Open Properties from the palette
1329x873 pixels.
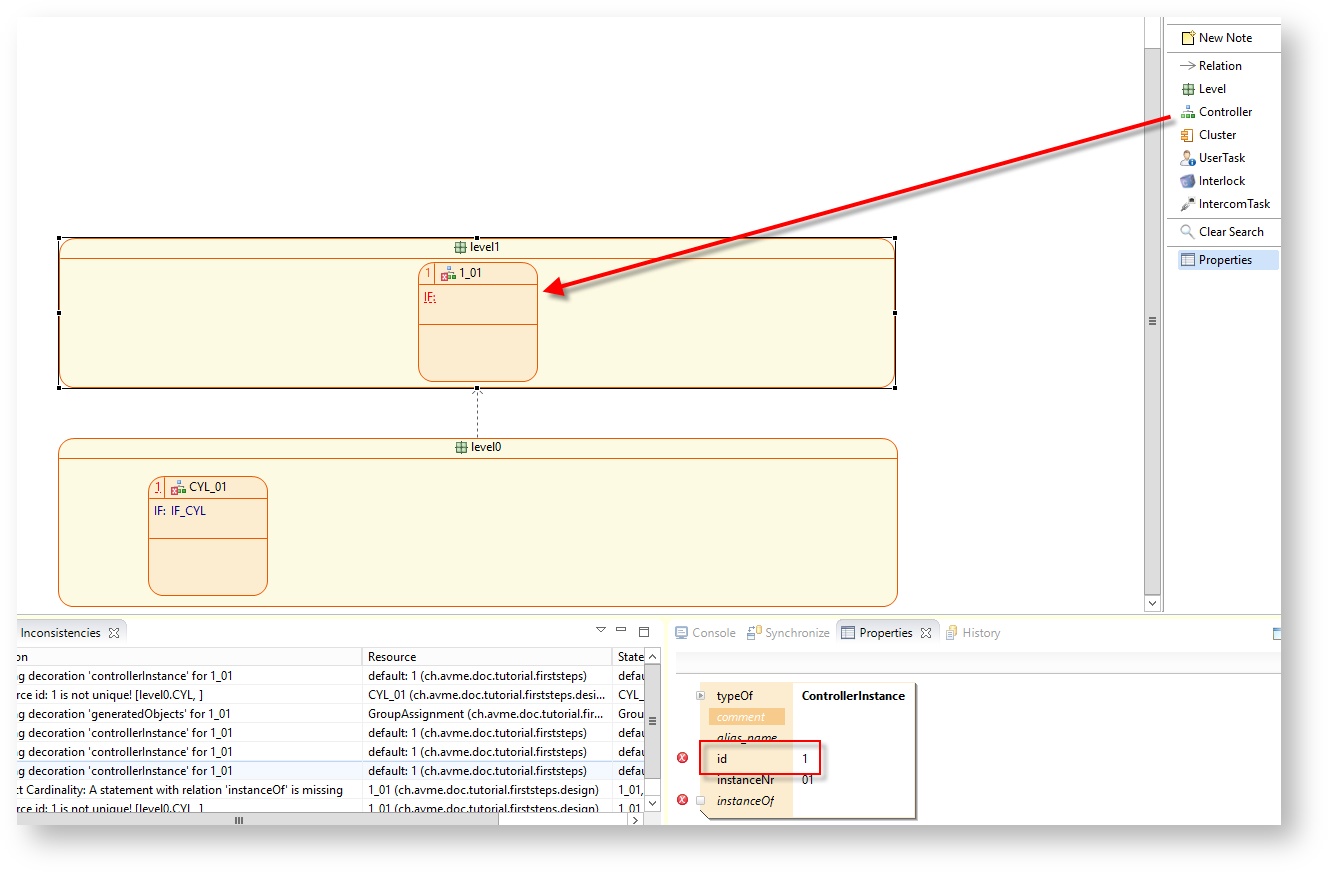(1224, 260)
